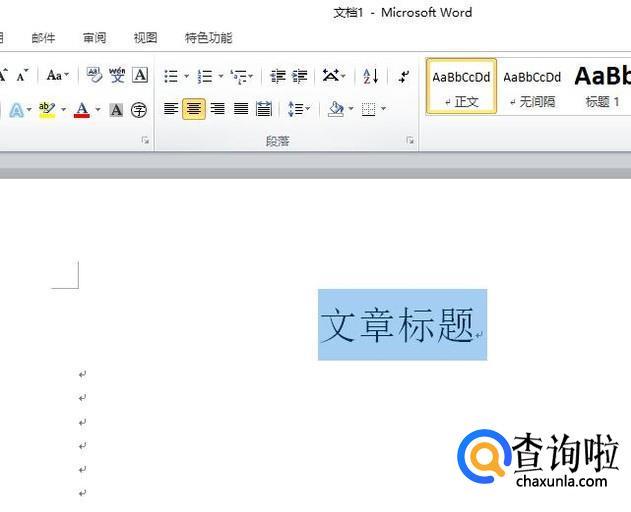Apply the 无间隔 (No Spacing) style
631x512 pixels.
[532, 86]
